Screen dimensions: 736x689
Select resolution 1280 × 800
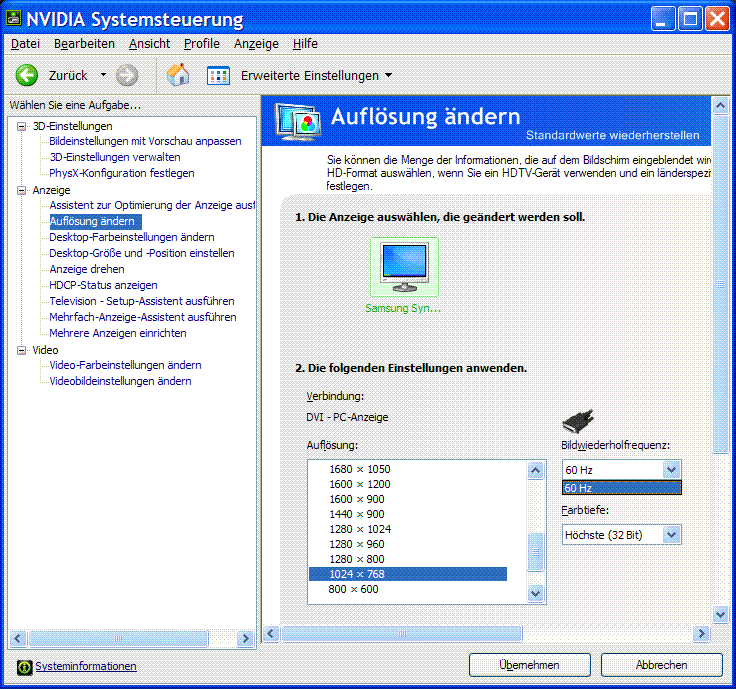[357, 559]
